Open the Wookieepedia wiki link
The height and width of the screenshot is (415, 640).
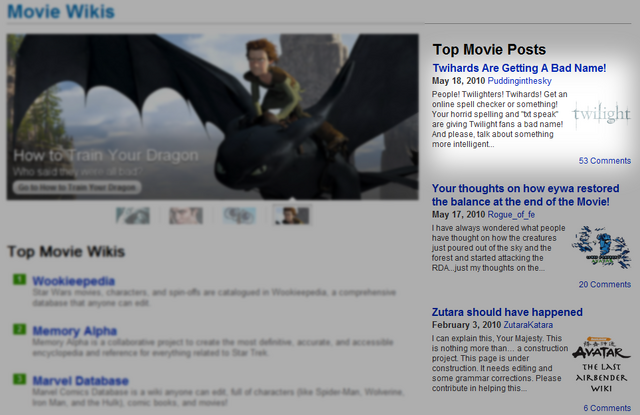click(73, 281)
